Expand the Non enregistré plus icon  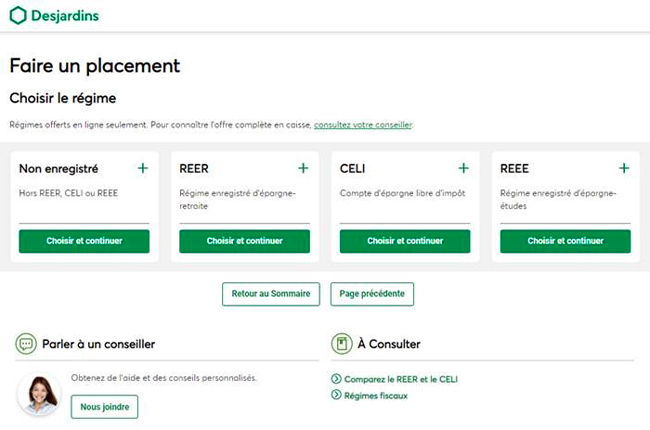143,168
